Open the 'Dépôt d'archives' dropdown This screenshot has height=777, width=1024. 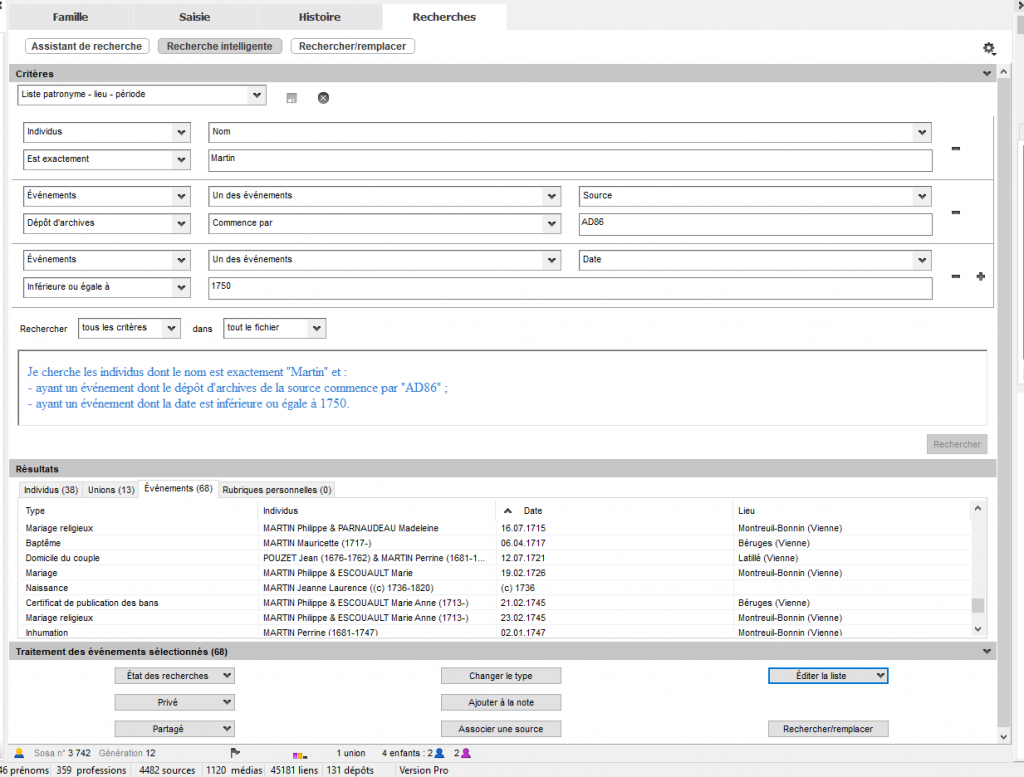[x=107, y=223]
